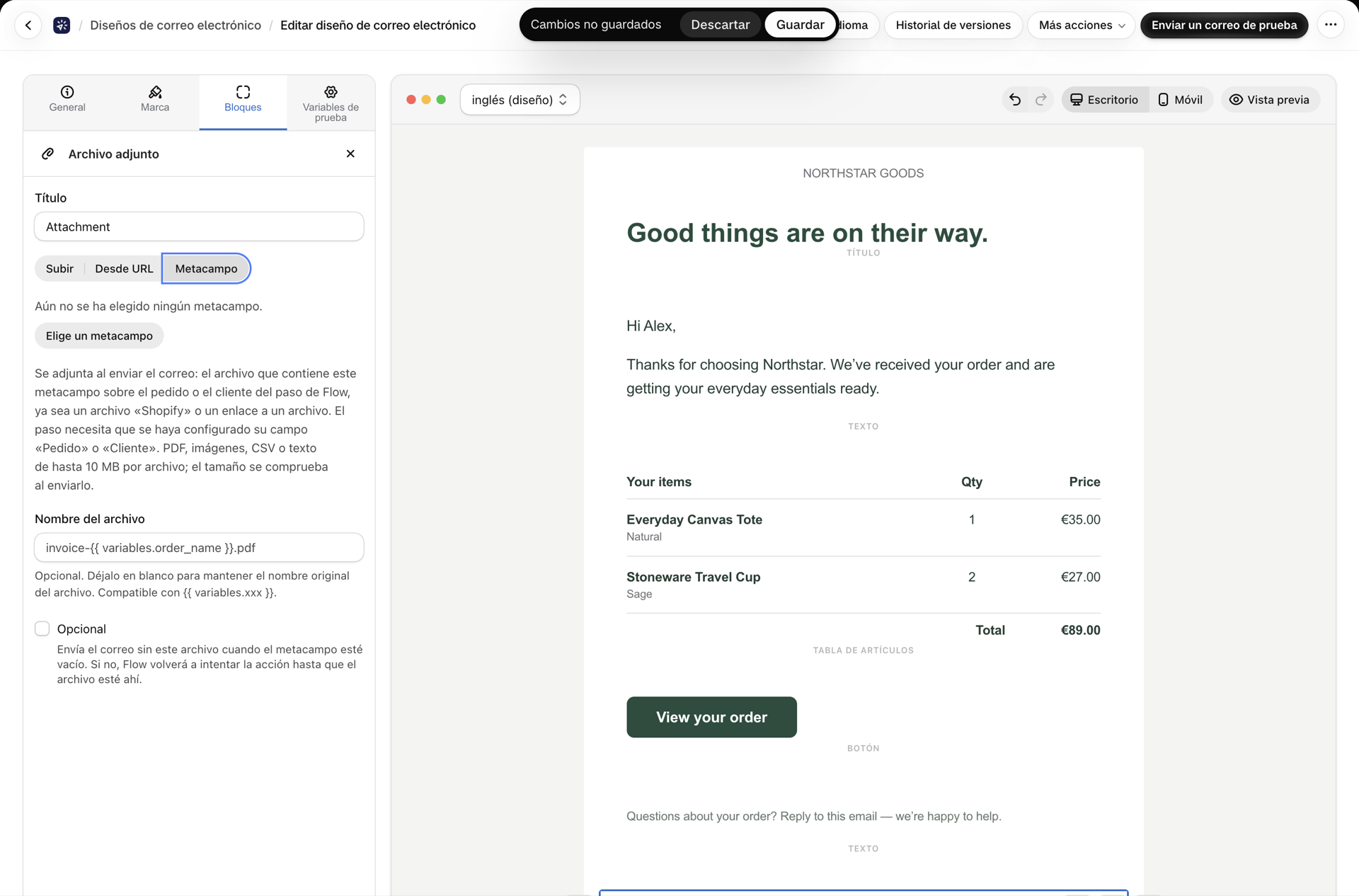Click the NORTHSTAR GOODS header text
The width and height of the screenshot is (1359, 896).
[x=863, y=173]
